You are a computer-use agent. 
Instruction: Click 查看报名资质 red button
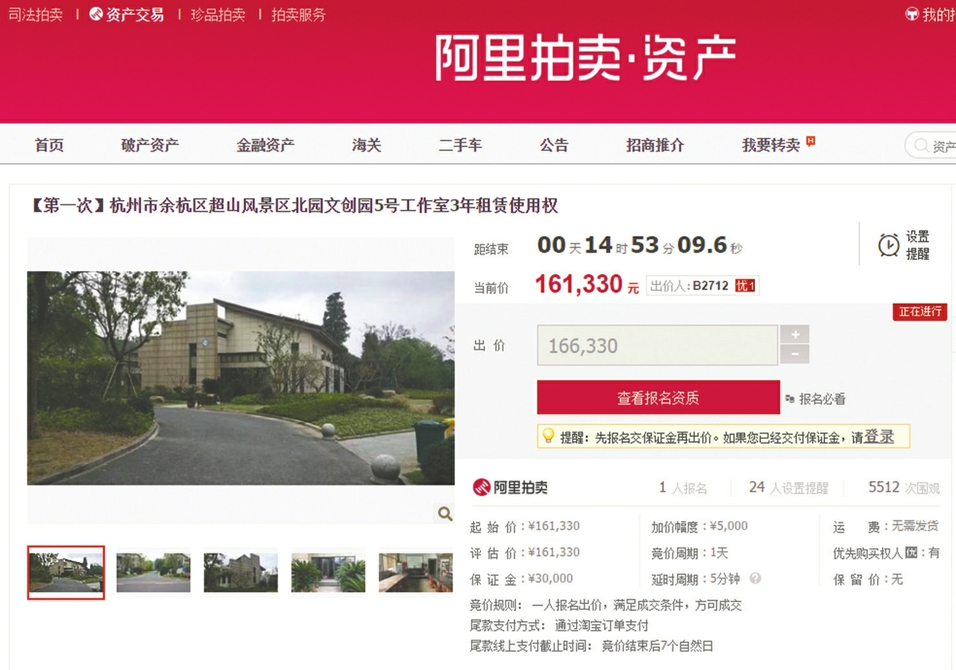click(x=658, y=397)
